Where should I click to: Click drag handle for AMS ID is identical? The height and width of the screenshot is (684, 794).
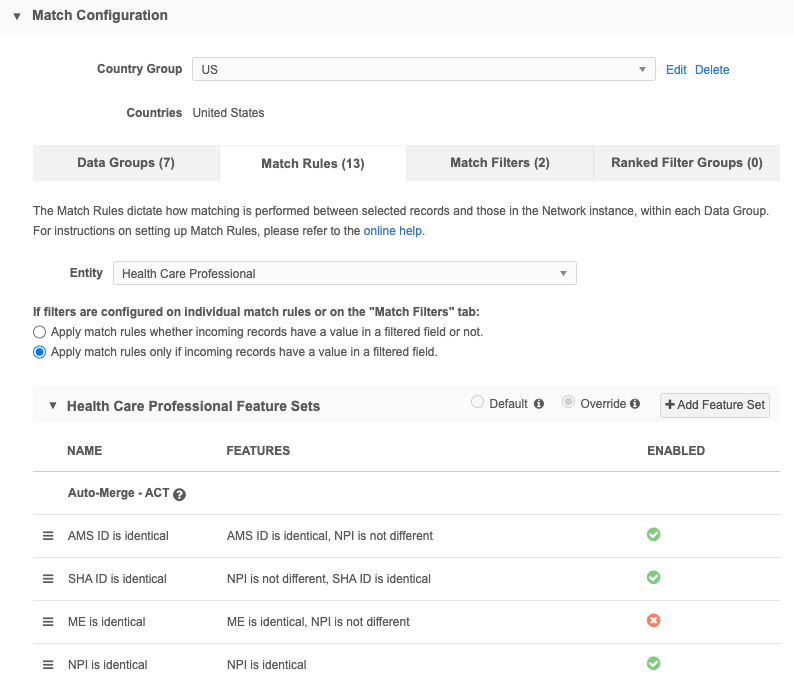pos(47,536)
